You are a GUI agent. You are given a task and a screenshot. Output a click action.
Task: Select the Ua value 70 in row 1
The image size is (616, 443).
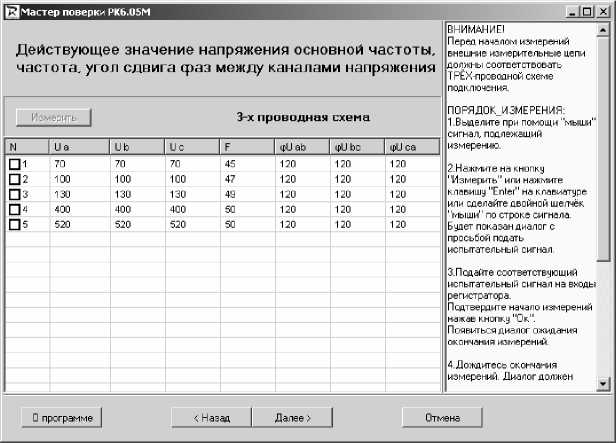pos(60,164)
